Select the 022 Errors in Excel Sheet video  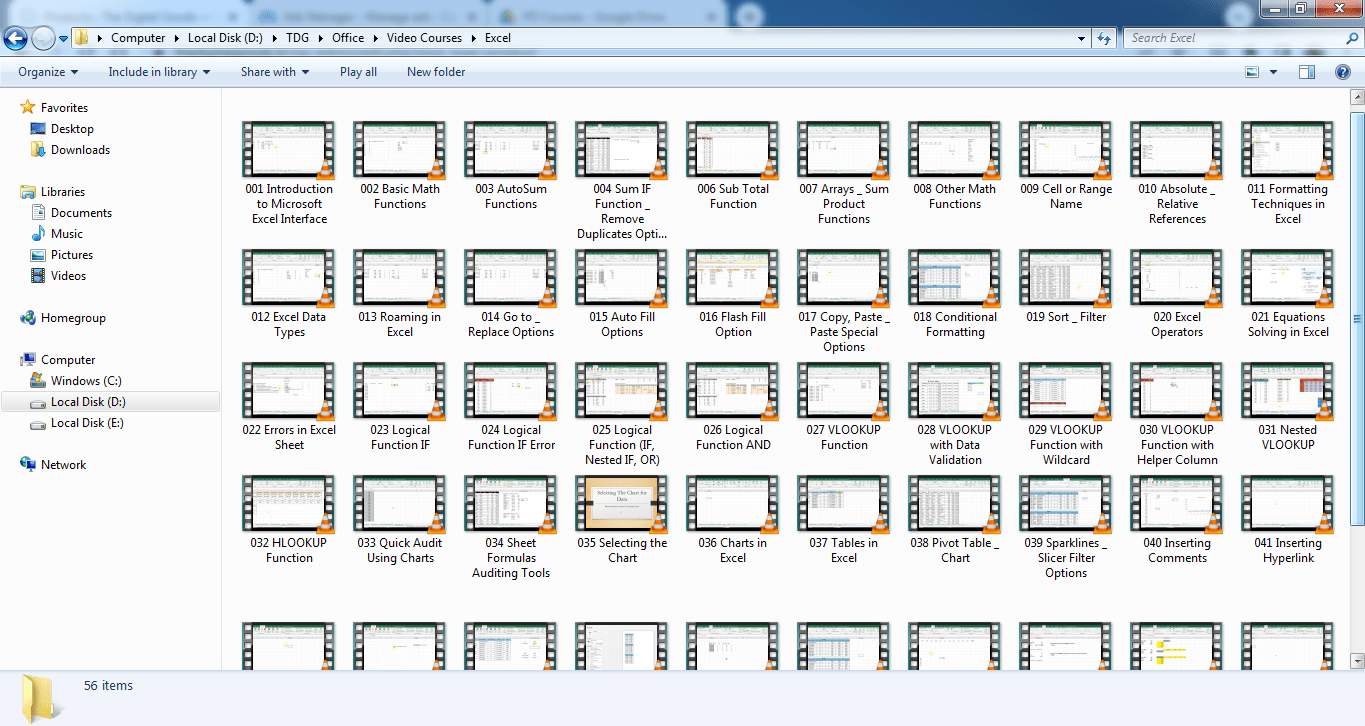click(x=289, y=407)
